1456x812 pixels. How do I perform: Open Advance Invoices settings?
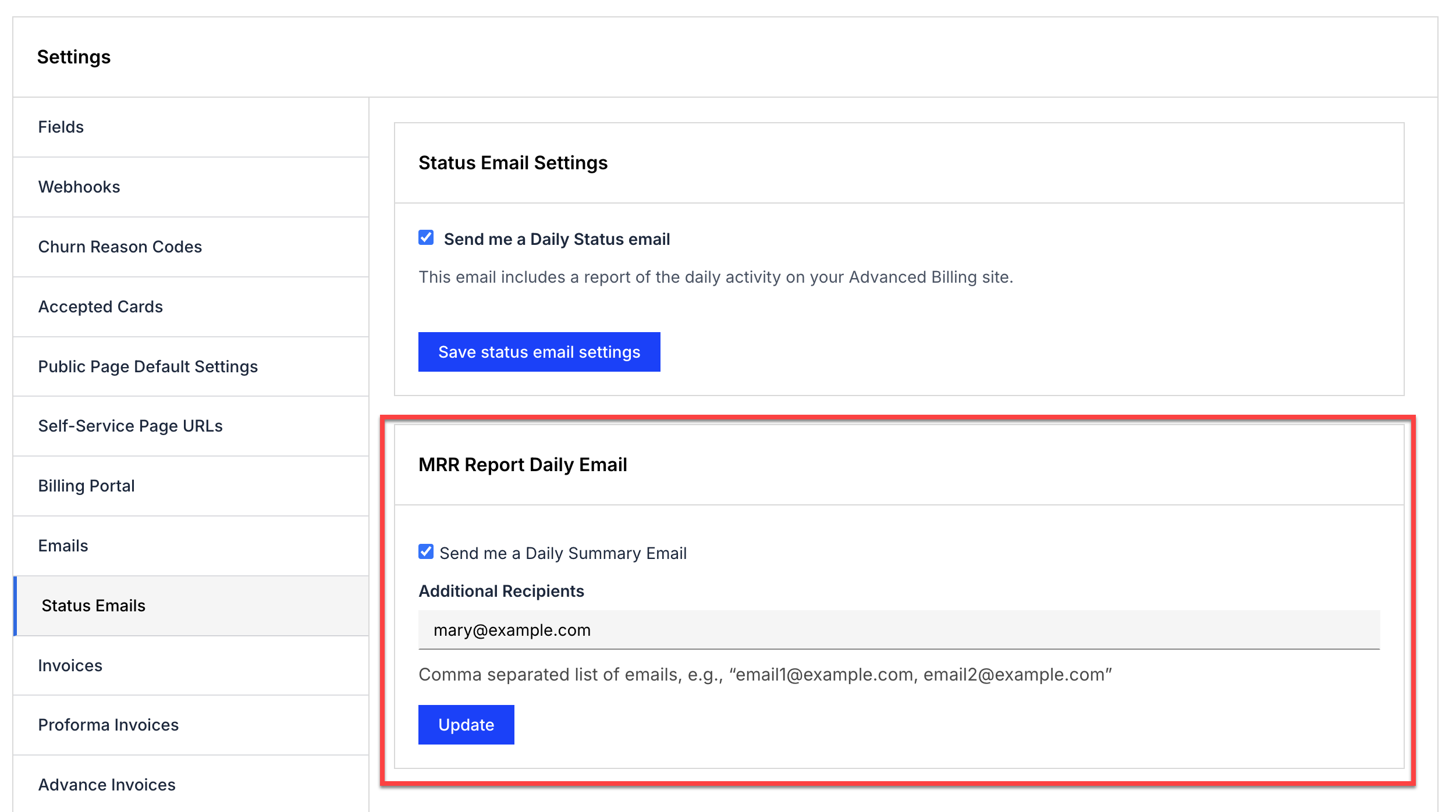click(x=191, y=784)
